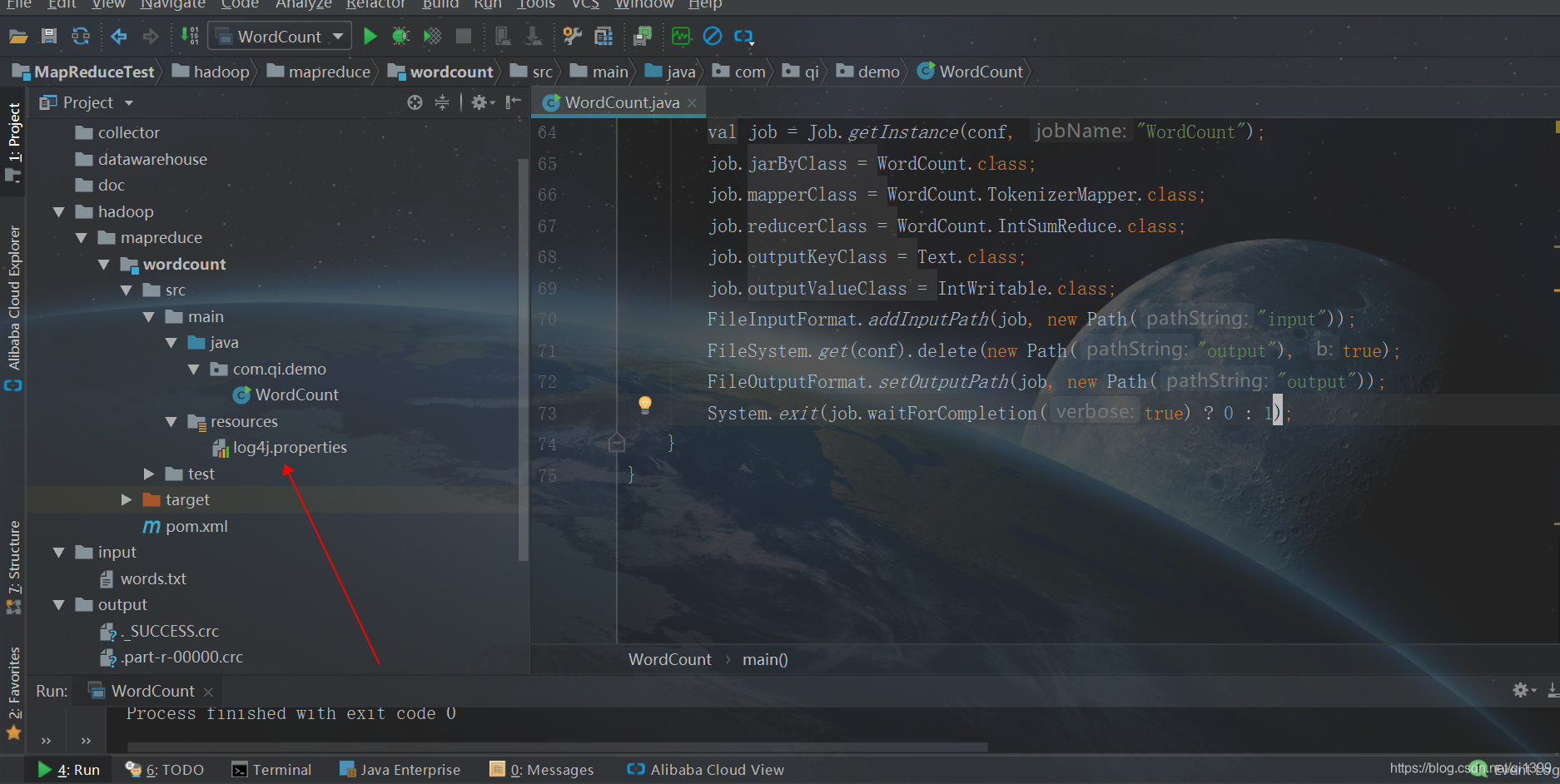Open the 6: TODO tool window
This screenshot has height=784, width=1560.
pos(165,770)
